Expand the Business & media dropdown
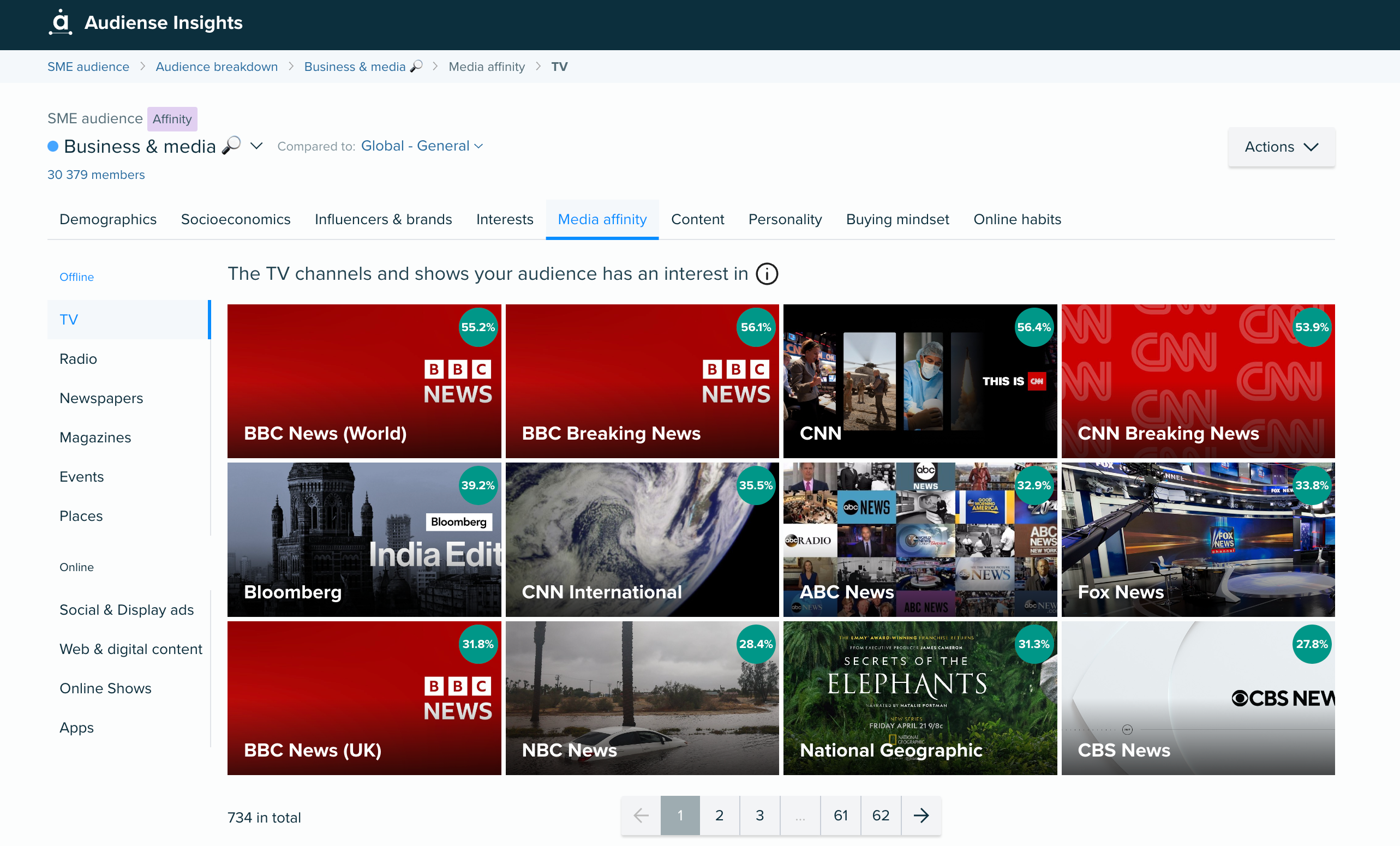The height and width of the screenshot is (846, 1400). (x=257, y=146)
